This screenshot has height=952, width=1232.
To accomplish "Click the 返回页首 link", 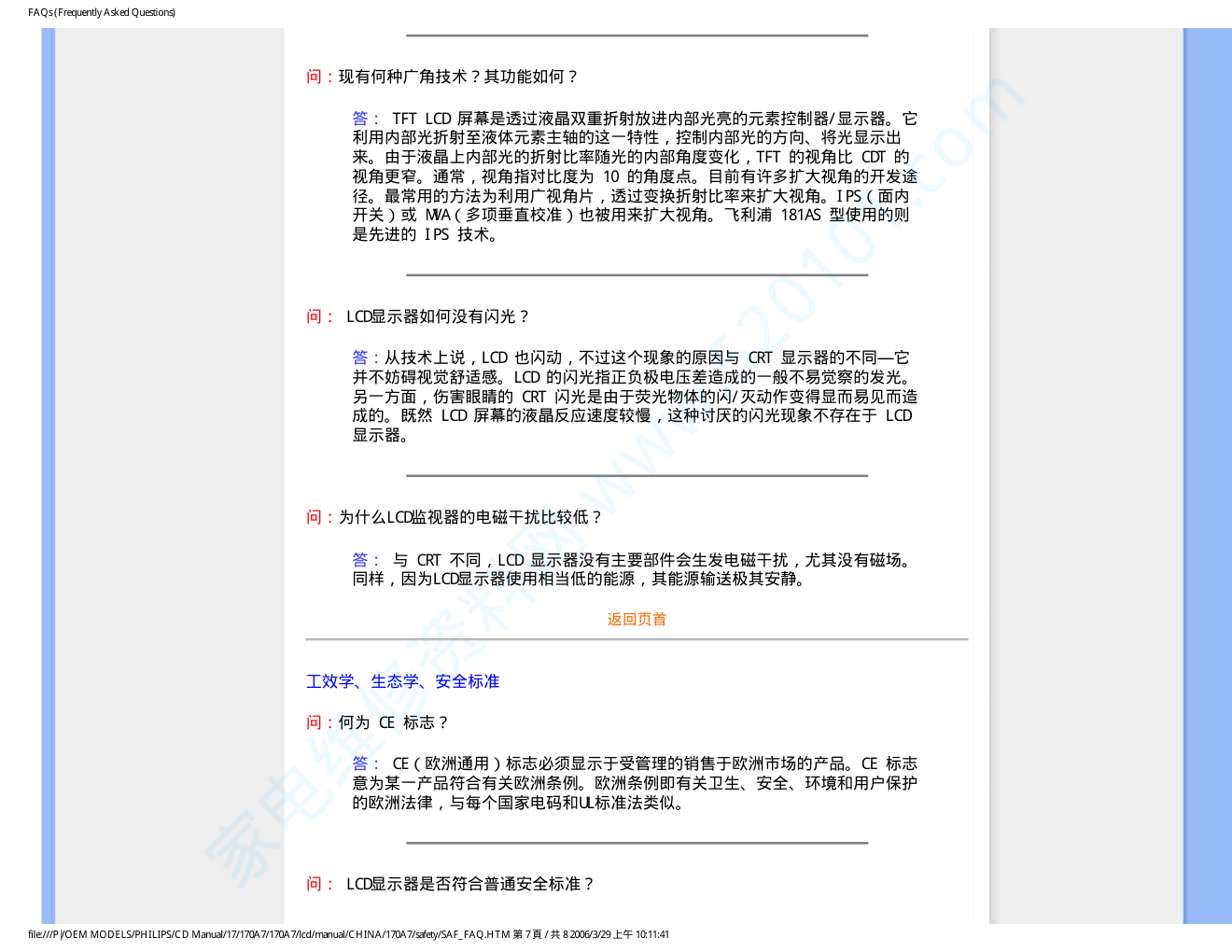I will pos(637,619).
